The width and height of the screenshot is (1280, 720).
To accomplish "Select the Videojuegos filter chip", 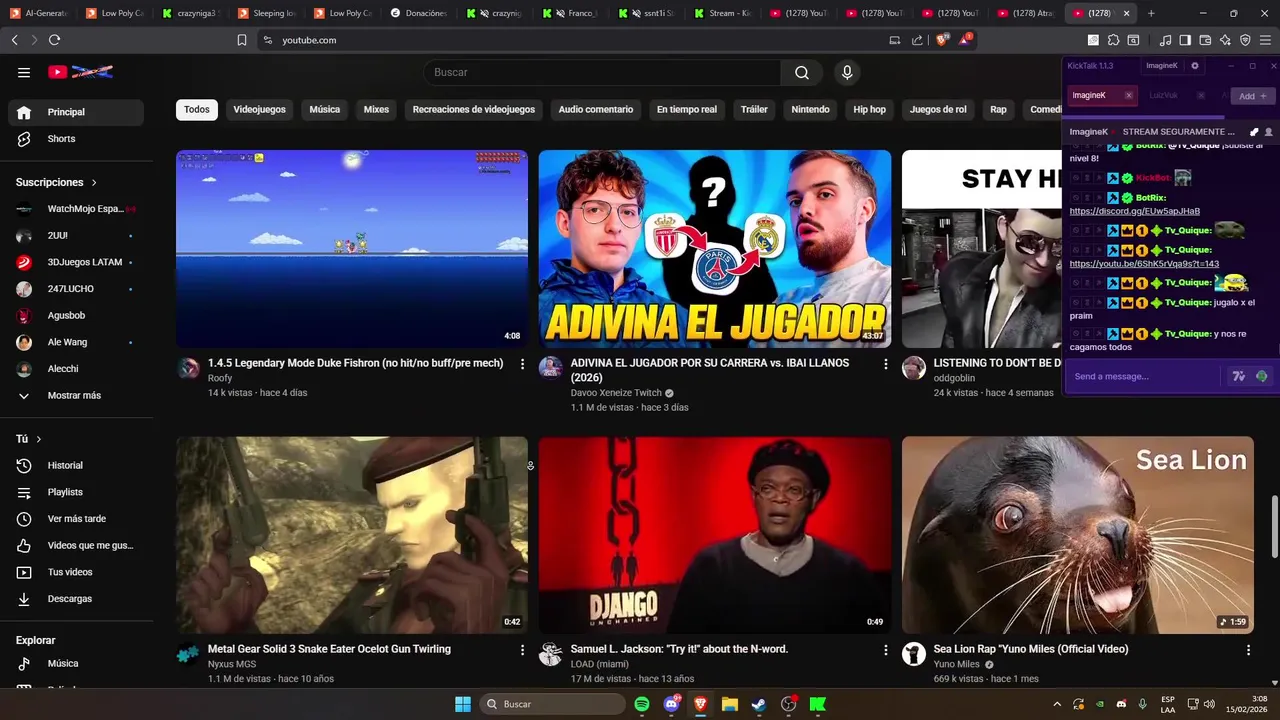I will pos(259,109).
